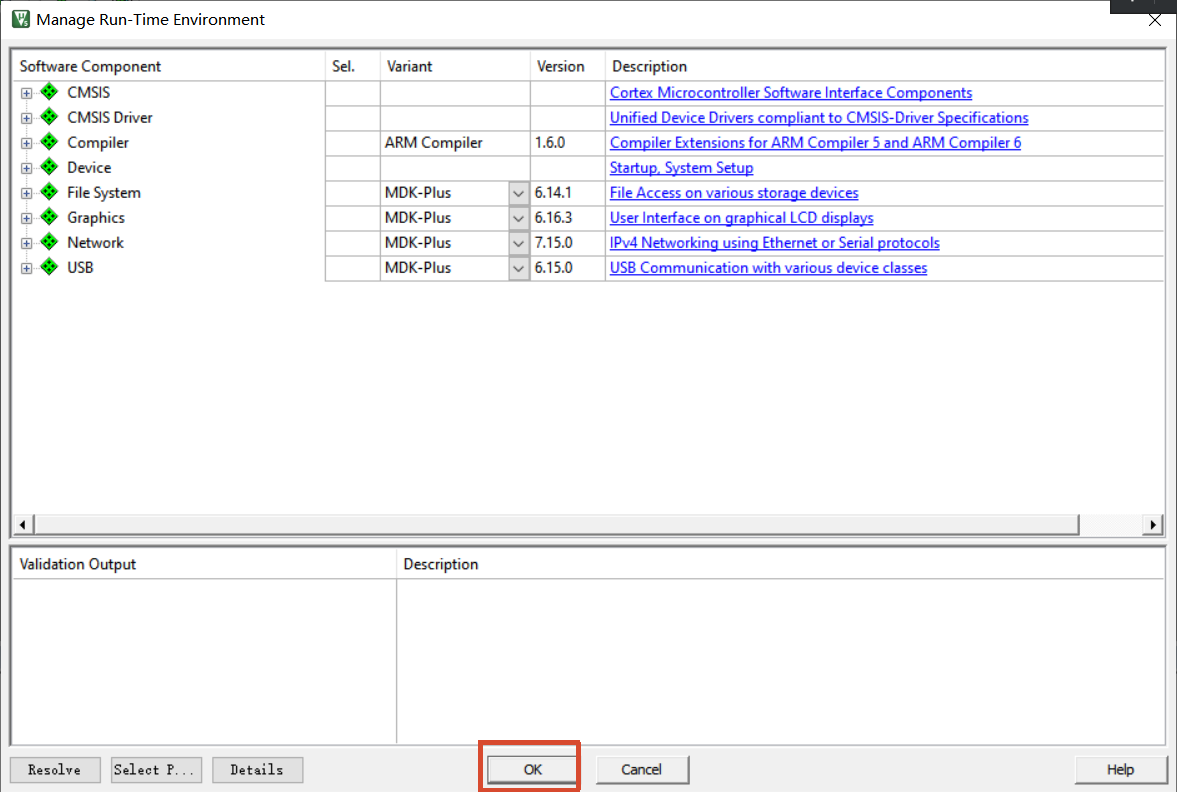Viewport: 1177px width, 792px height.
Task: Open File Access on various storage devices link
Action: point(733,193)
